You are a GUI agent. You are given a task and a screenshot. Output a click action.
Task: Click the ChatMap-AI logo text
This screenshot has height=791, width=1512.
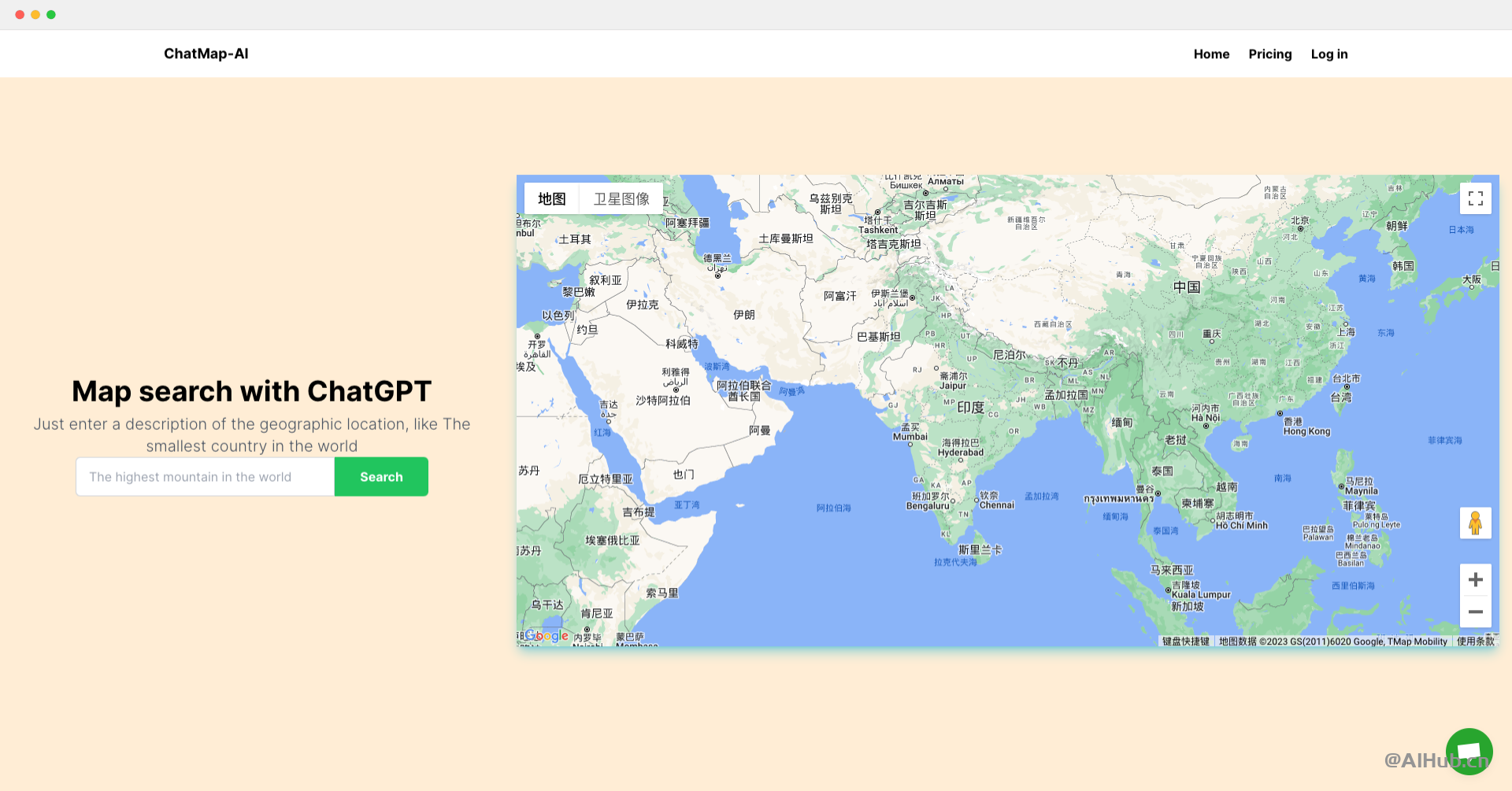click(x=206, y=54)
